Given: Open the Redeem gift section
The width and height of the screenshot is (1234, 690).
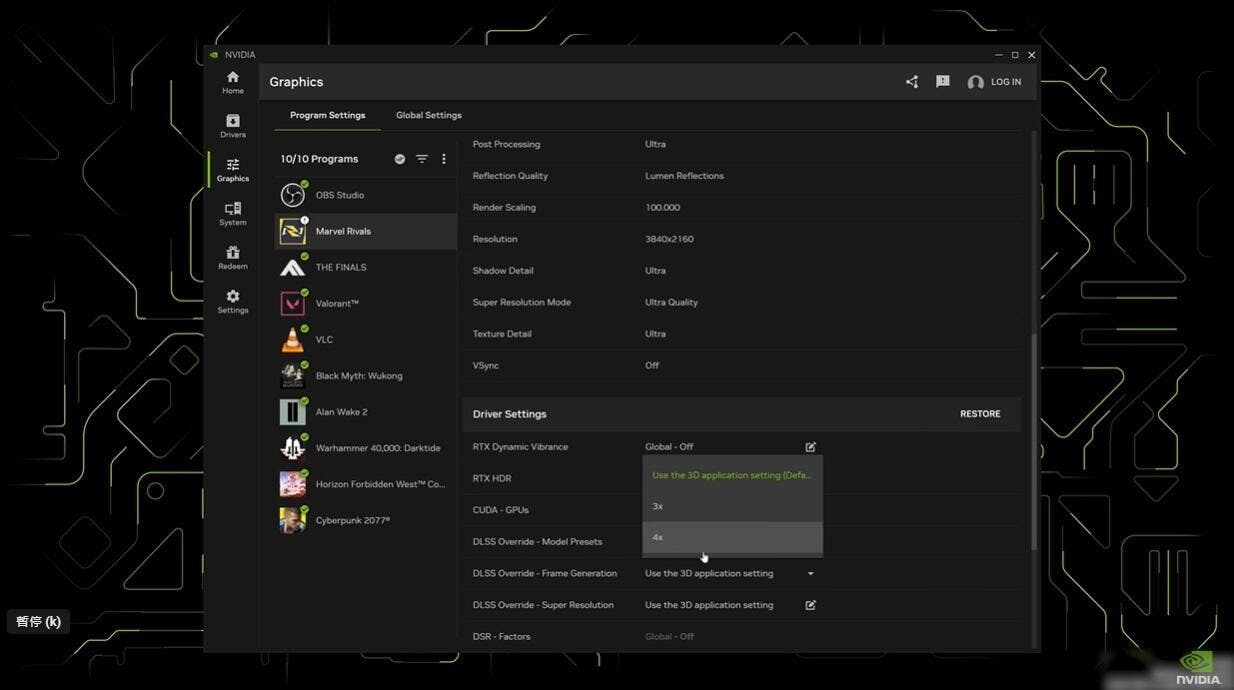Looking at the screenshot, I should pos(233,258).
